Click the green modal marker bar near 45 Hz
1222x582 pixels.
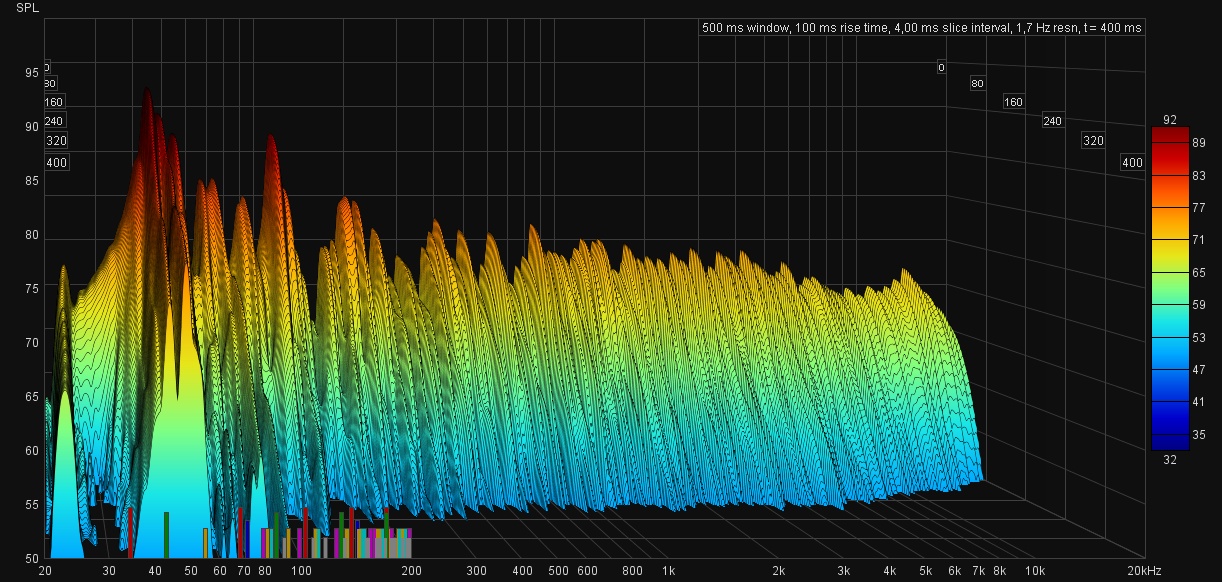pos(166,535)
